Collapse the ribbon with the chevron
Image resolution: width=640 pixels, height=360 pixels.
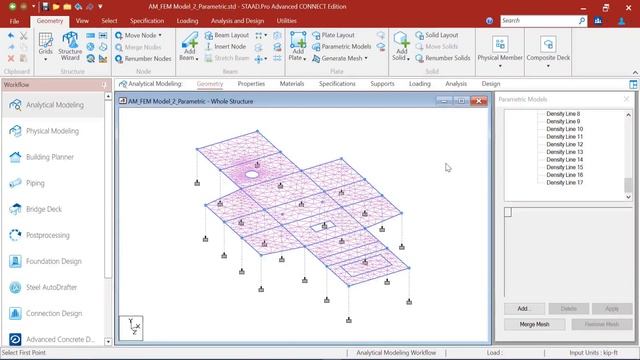point(635,72)
